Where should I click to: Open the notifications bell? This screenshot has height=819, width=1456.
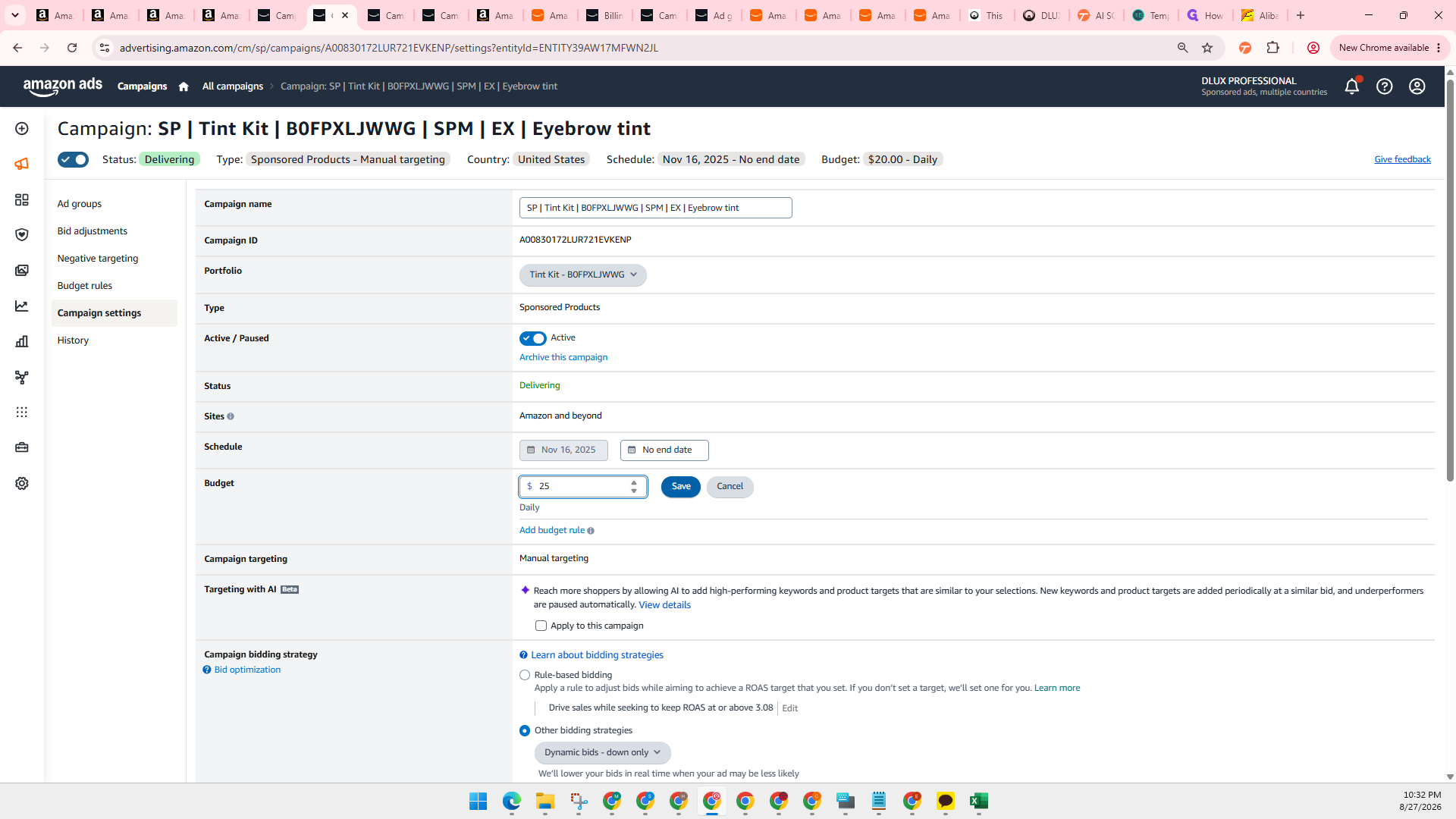pyautogui.click(x=1351, y=86)
